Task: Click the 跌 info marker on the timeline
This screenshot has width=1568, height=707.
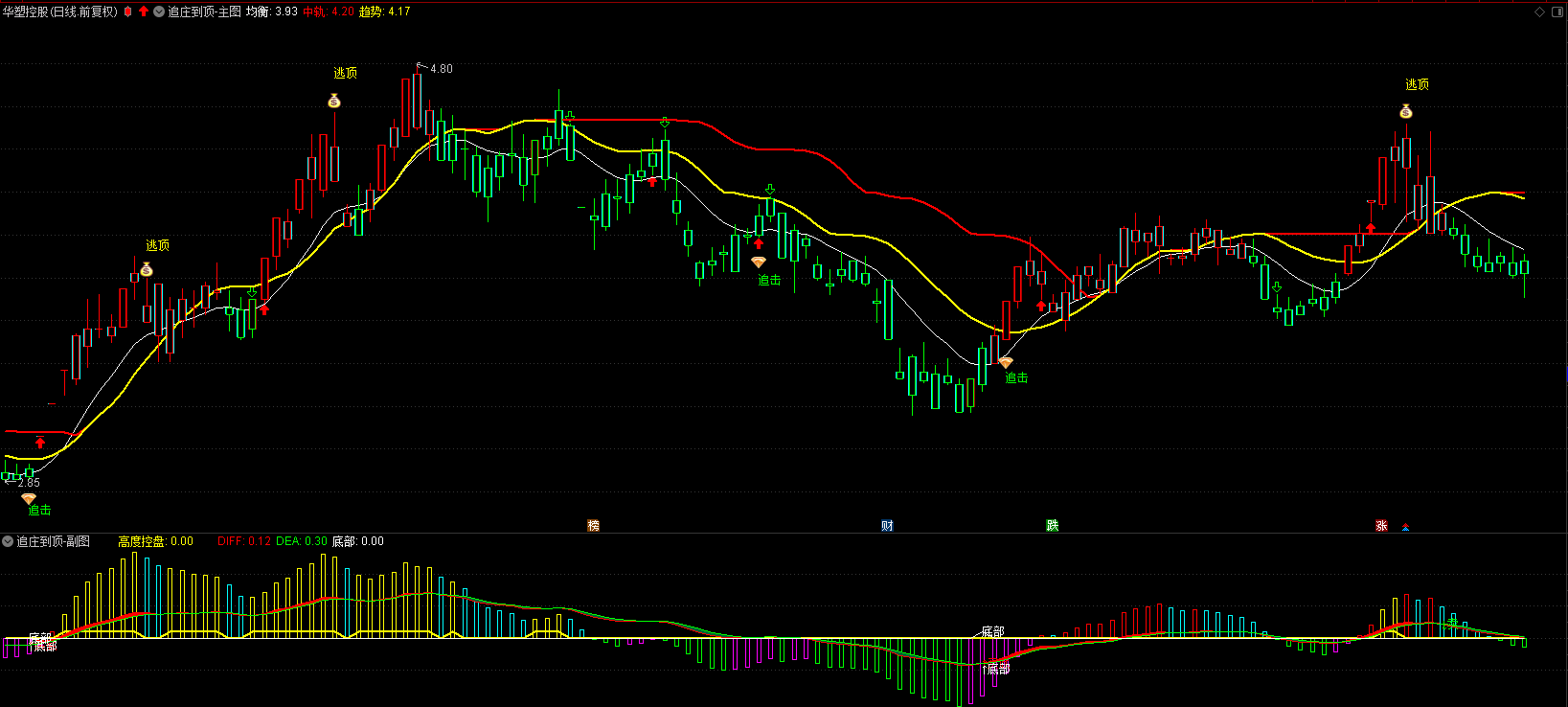Action: click(1053, 526)
